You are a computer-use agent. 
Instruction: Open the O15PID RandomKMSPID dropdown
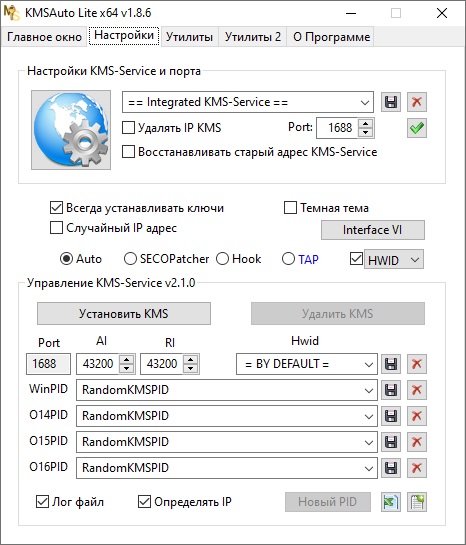[x=227, y=442]
